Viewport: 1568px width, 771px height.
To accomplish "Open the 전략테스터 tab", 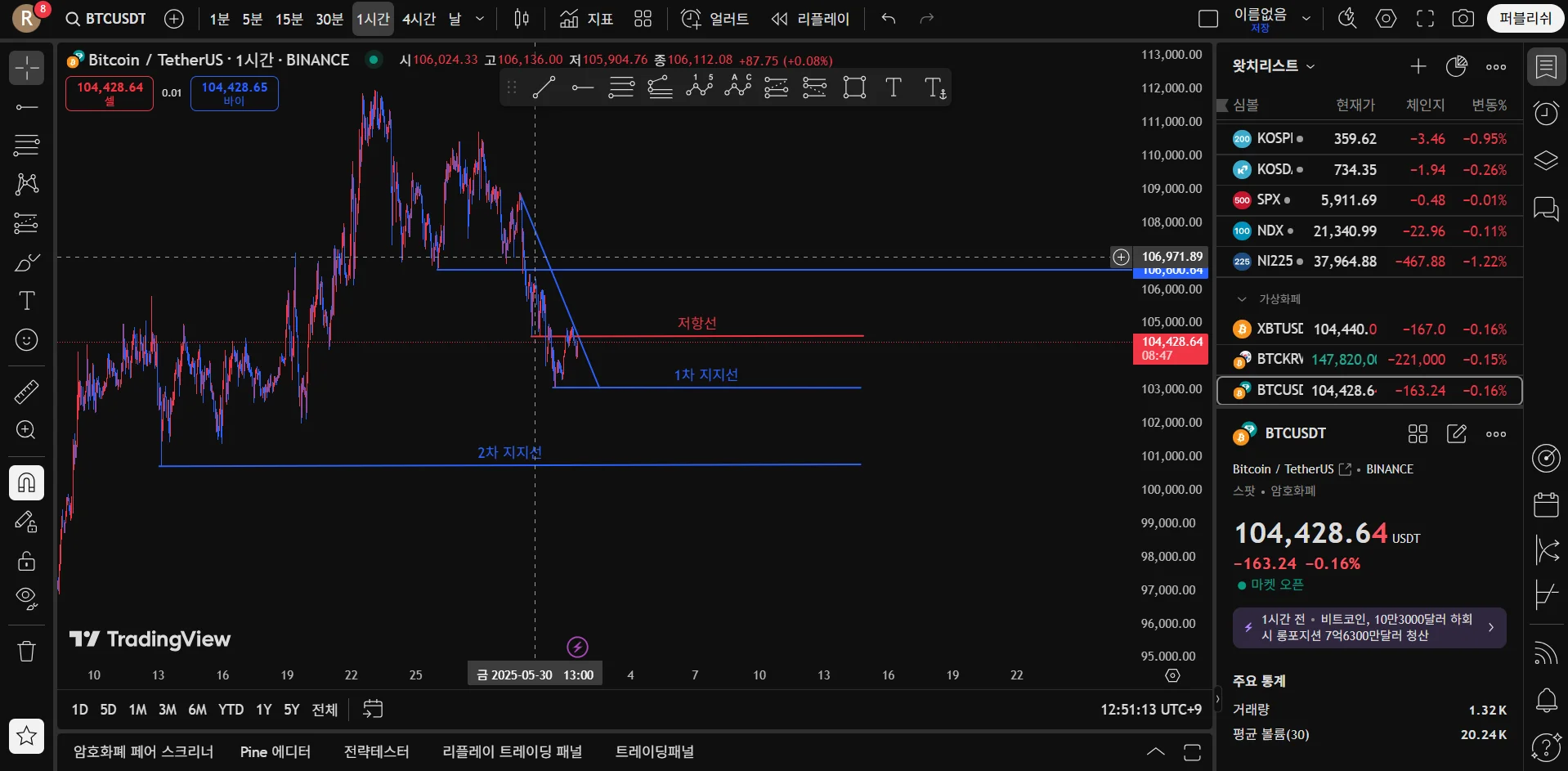I will tap(376, 752).
